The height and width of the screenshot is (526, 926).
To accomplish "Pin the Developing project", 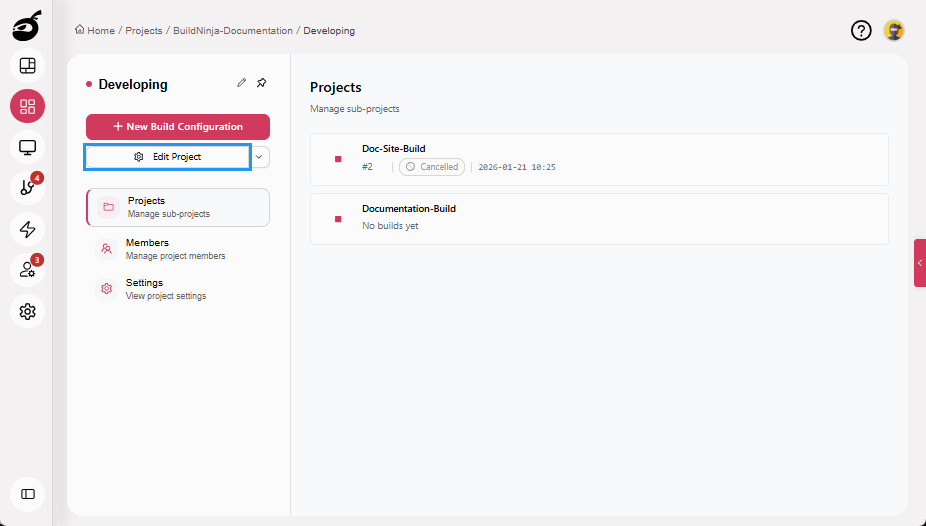I will click(262, 83).
